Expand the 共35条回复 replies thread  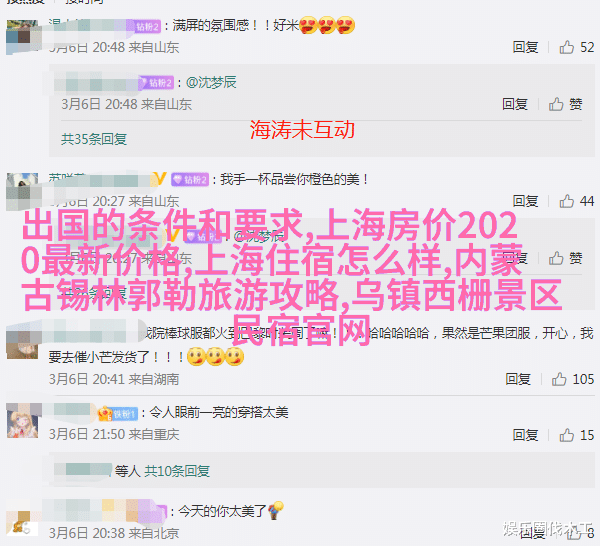(x=94, y=139)
